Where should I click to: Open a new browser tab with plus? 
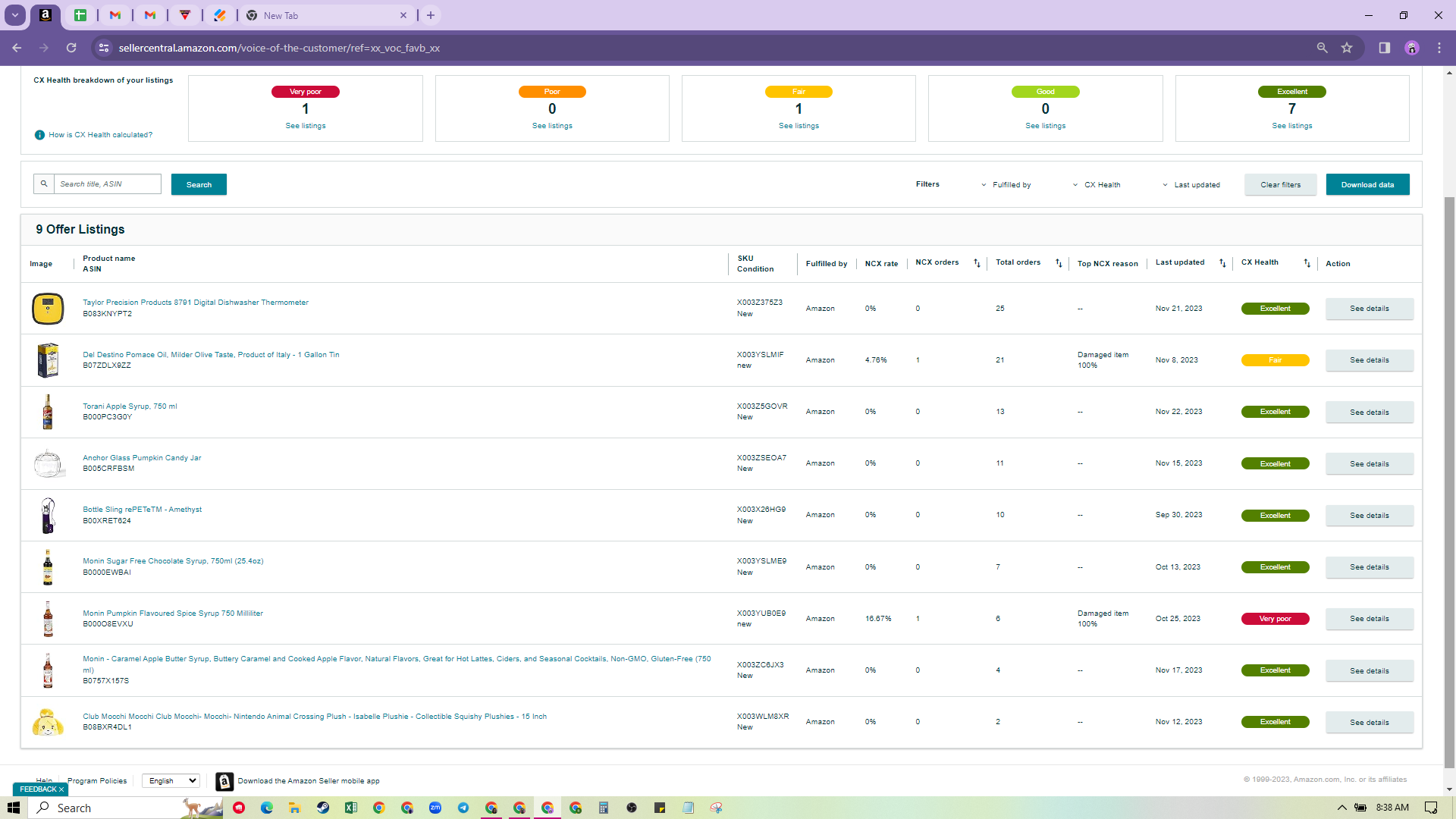coord(431,15)
